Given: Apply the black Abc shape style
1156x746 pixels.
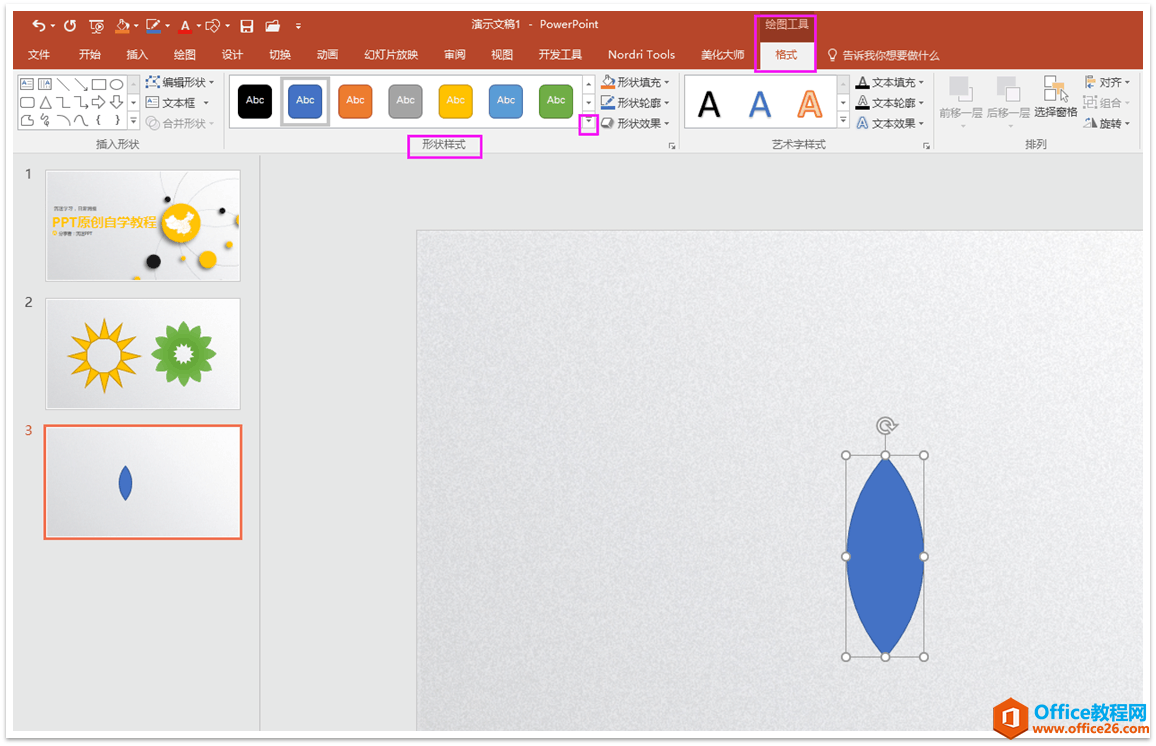Looking at the screenshot, I should tap(255, 101).
